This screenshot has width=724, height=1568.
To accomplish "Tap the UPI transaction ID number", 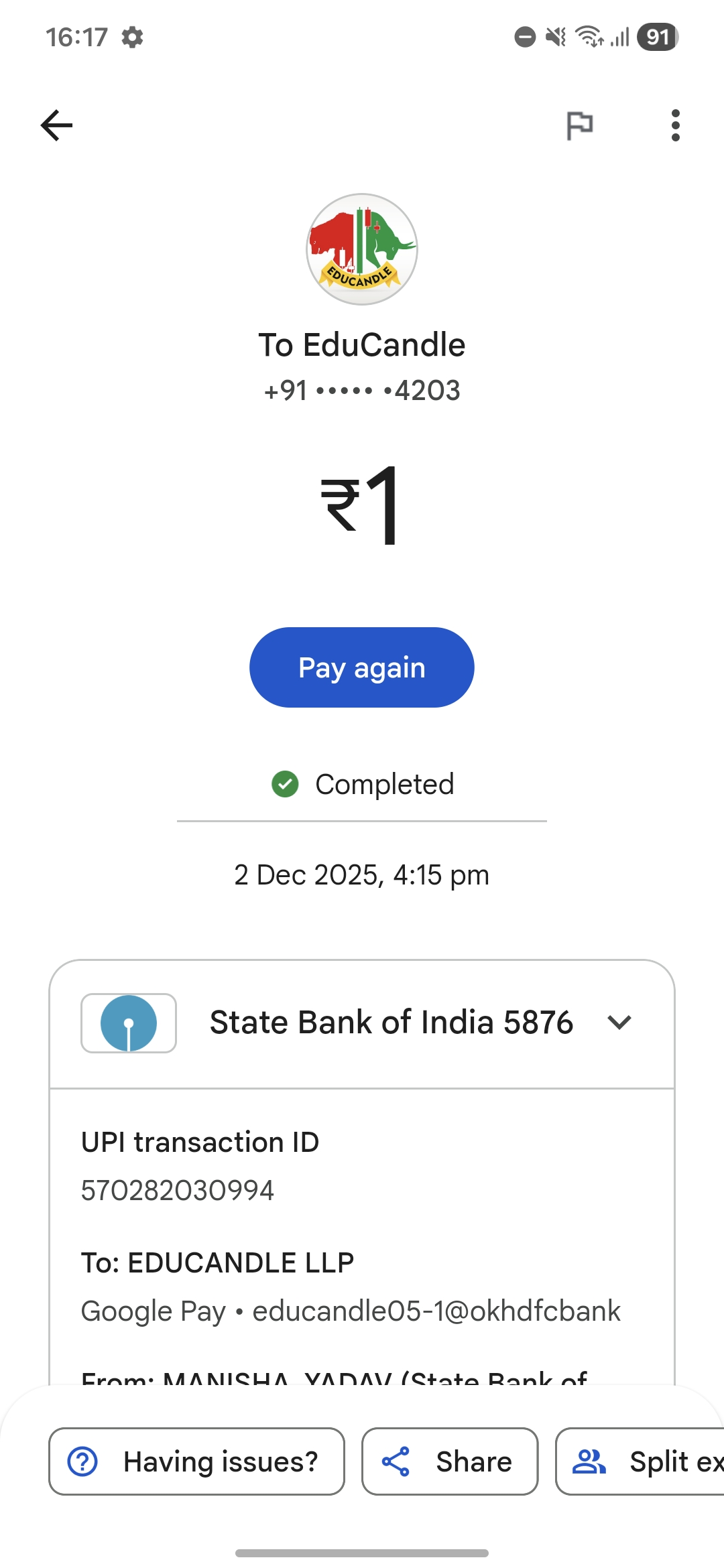I will coord(178,1191).
